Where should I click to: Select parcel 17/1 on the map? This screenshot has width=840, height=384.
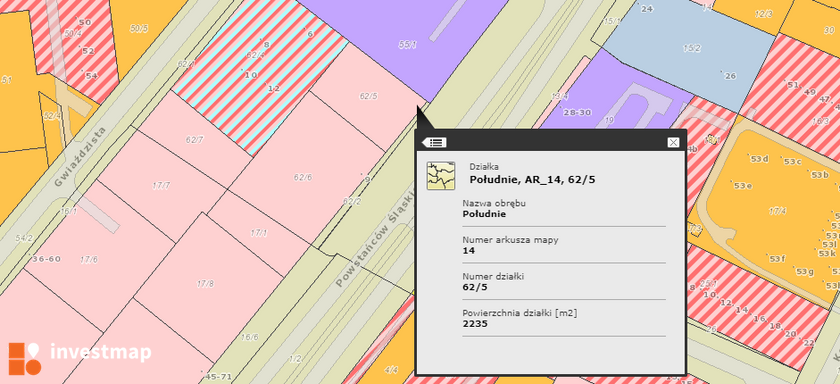(x=259, y=233)
